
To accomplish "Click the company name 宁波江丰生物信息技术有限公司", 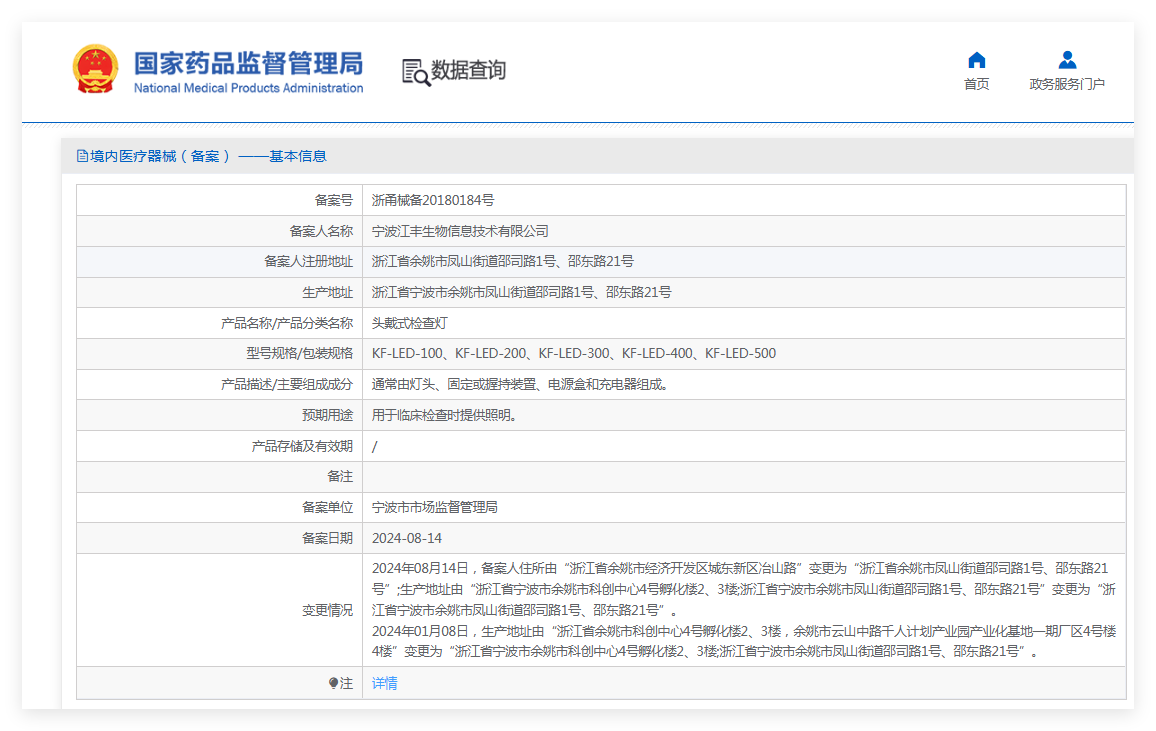I will [x=460, y=231].
